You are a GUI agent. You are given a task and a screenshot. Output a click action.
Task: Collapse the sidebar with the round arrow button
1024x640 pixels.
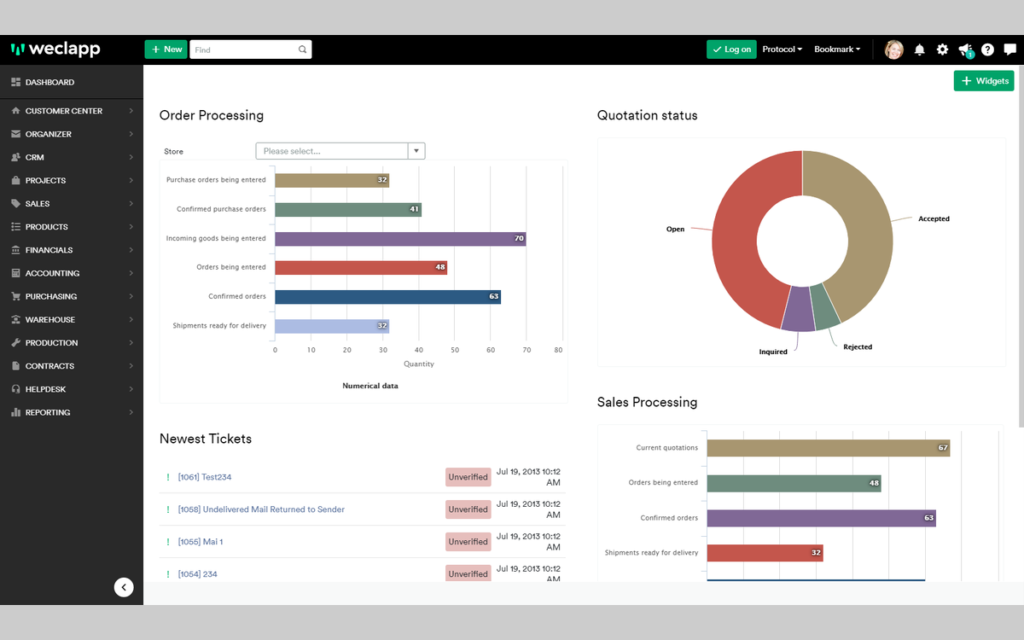click(123, 587)
